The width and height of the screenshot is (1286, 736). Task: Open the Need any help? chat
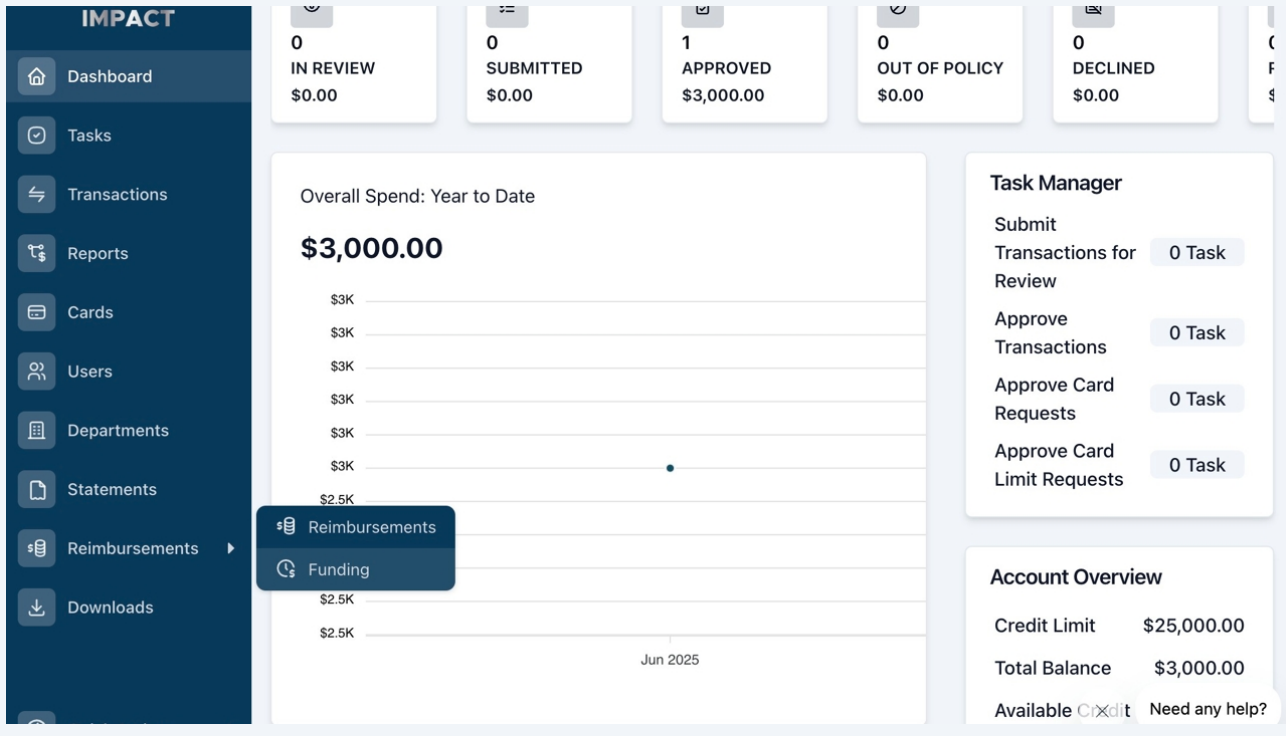click(x=1208, y=709)
